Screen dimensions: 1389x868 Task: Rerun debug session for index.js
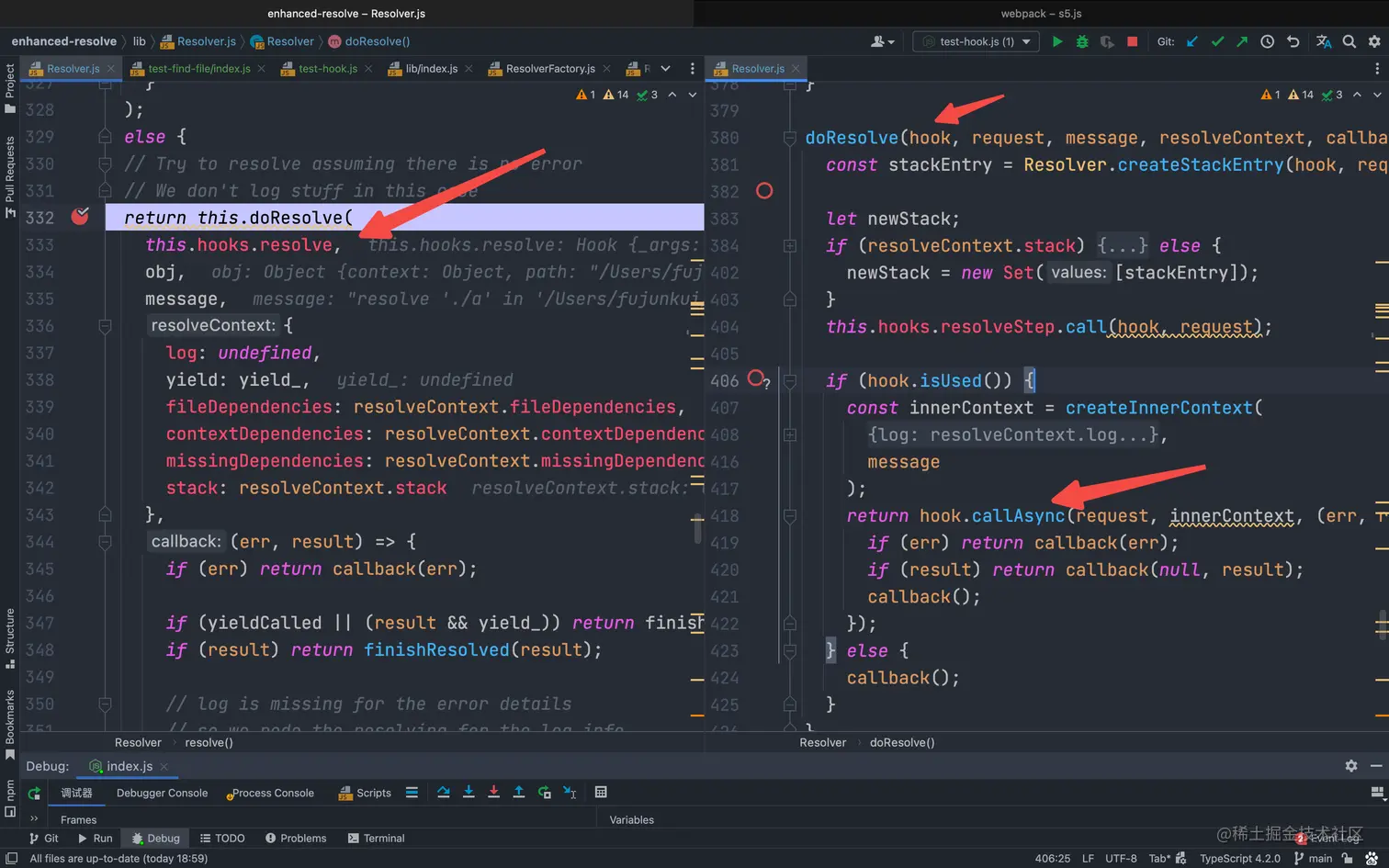click(x=34, y=794)
